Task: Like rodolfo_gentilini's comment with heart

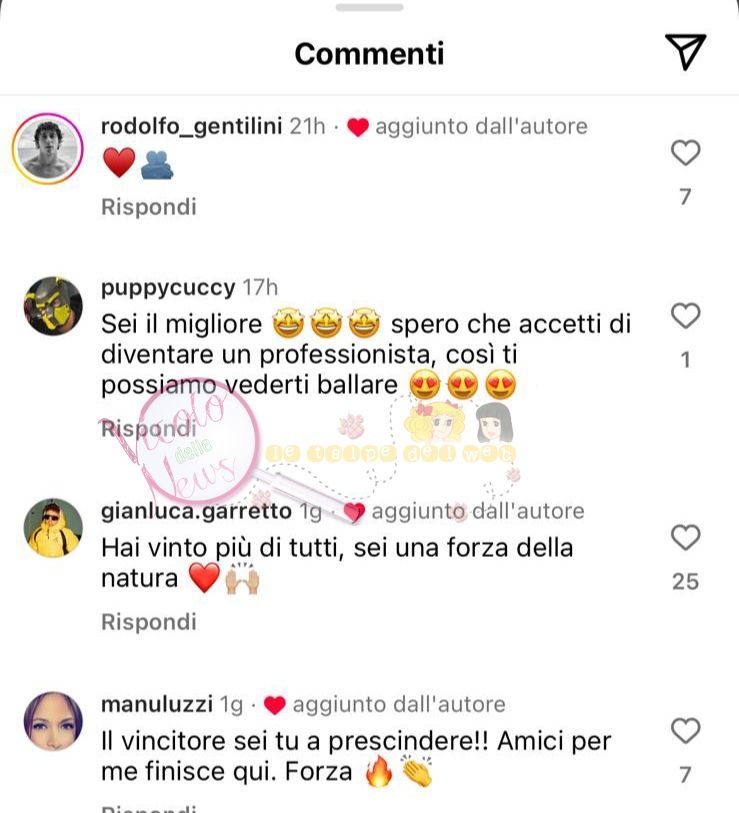Action: [686, 152]
